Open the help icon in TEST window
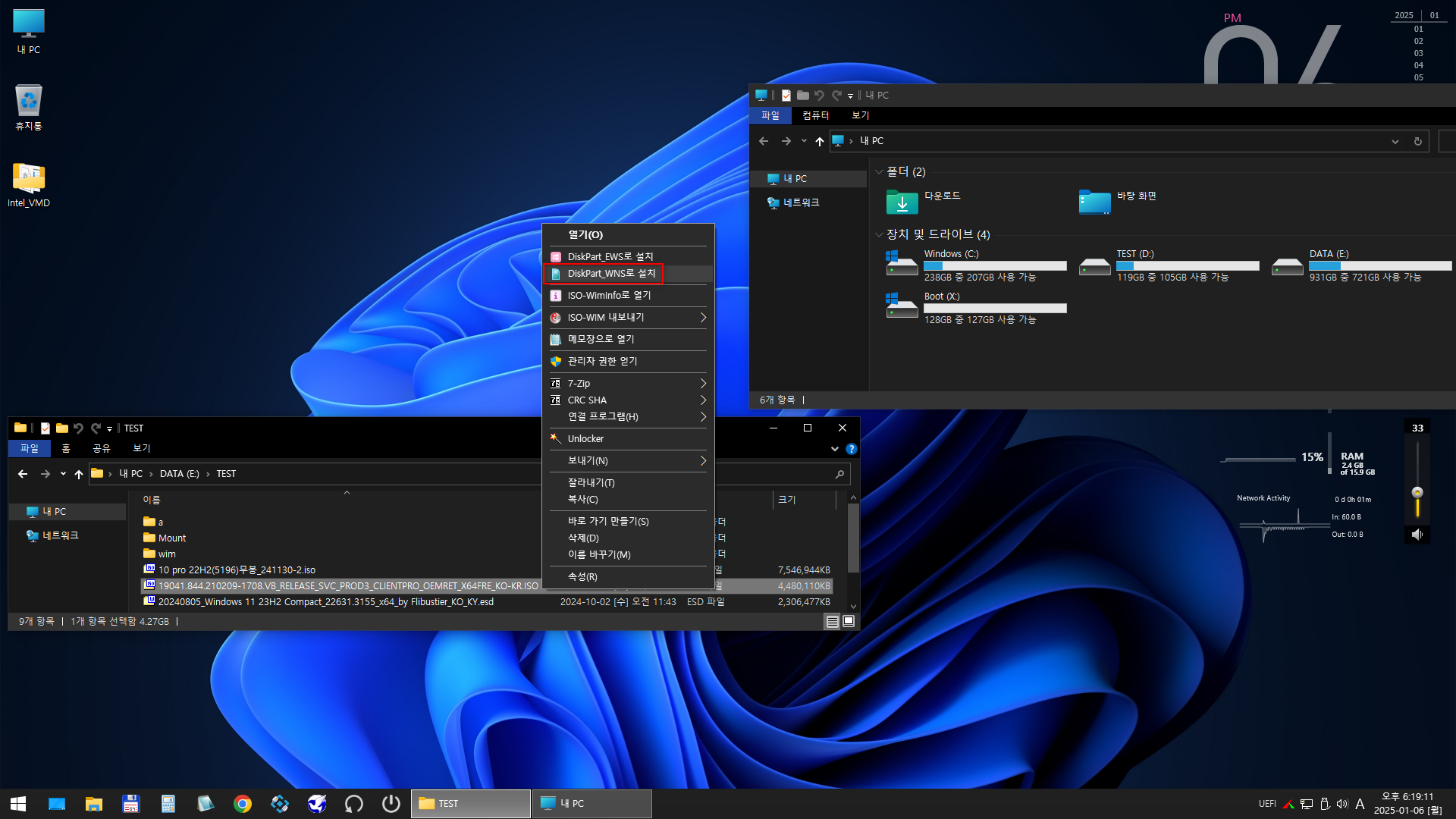This screenshot has height=819, width=1456. pos(852,449)
